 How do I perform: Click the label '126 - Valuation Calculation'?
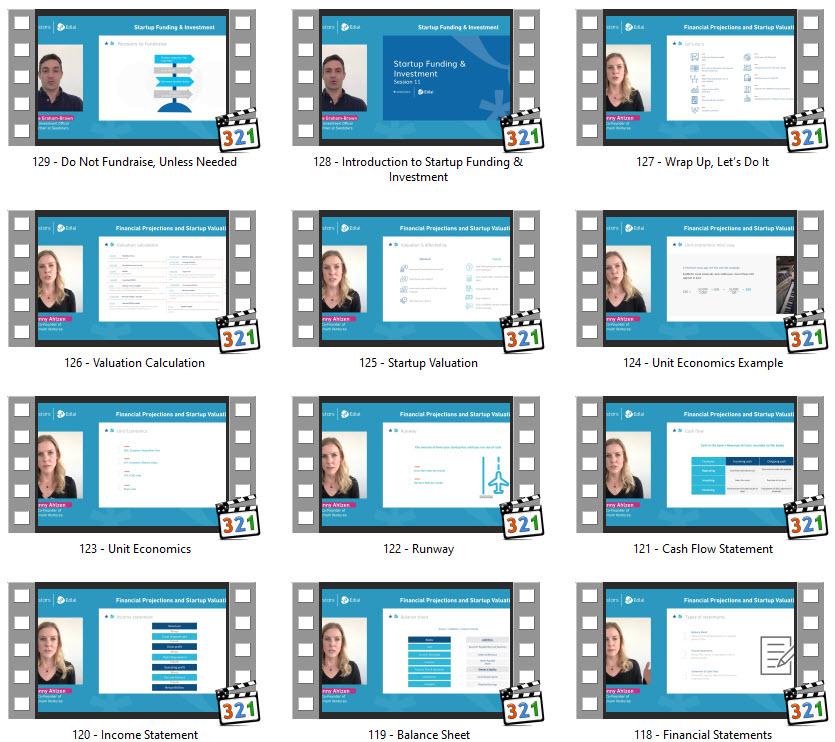[x=134, y=363]
